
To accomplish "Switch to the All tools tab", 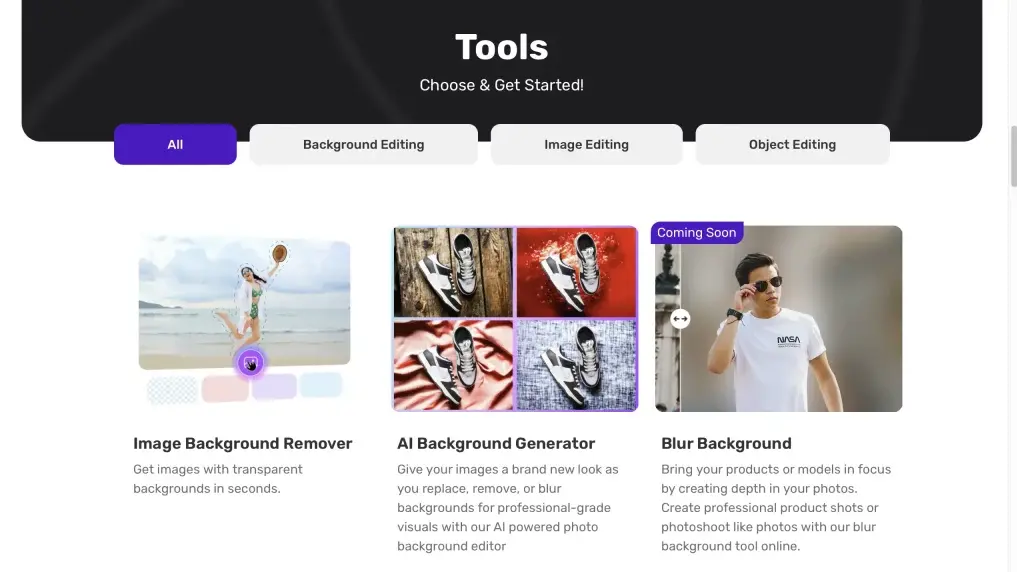I will point(175,144).
